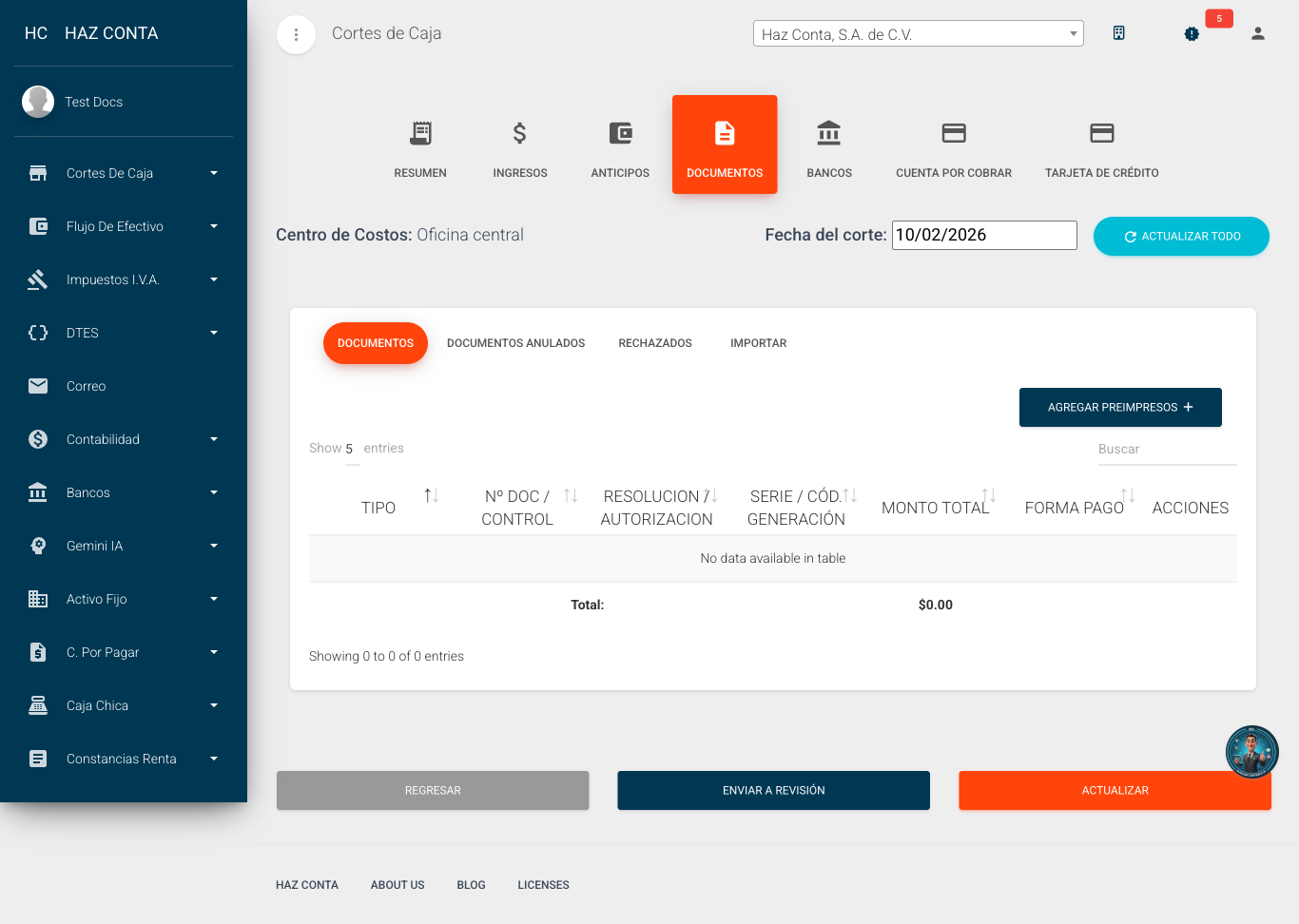Click the Fecha del corte date field

tap(983, 236)
